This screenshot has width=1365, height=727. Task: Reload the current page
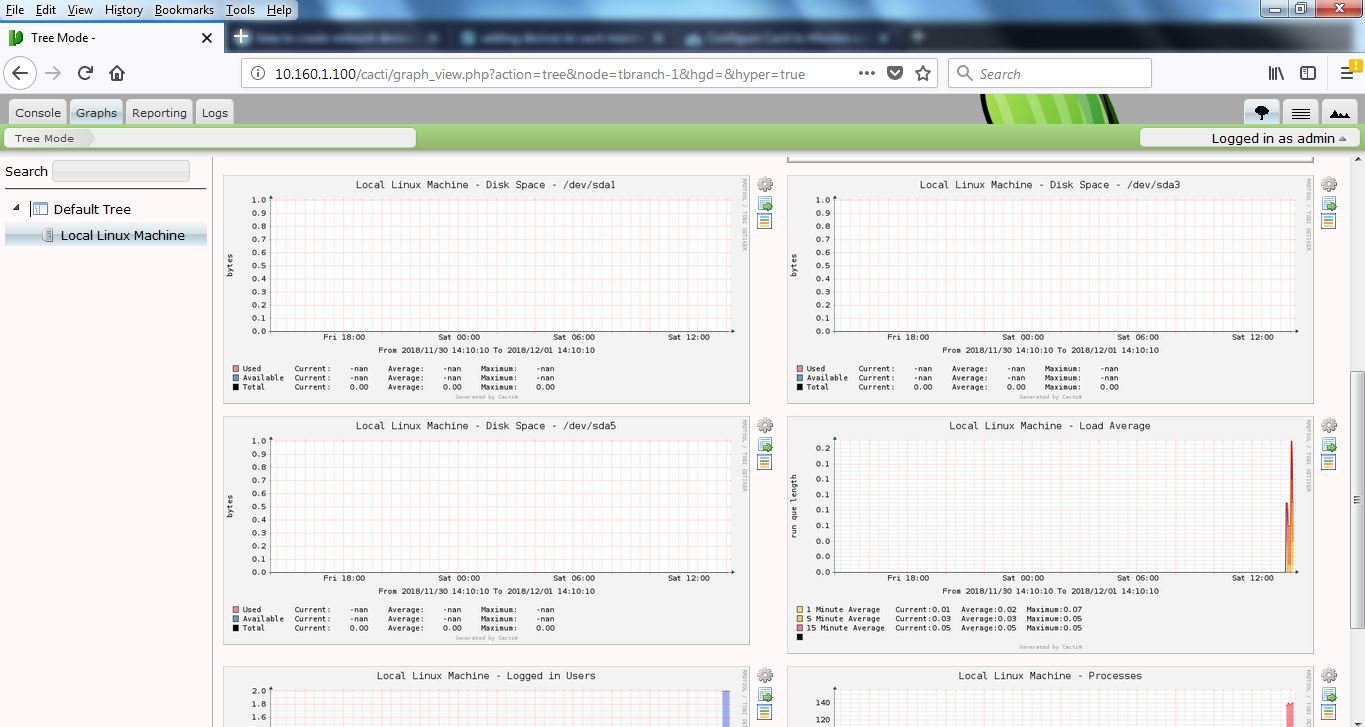(85, 73)
